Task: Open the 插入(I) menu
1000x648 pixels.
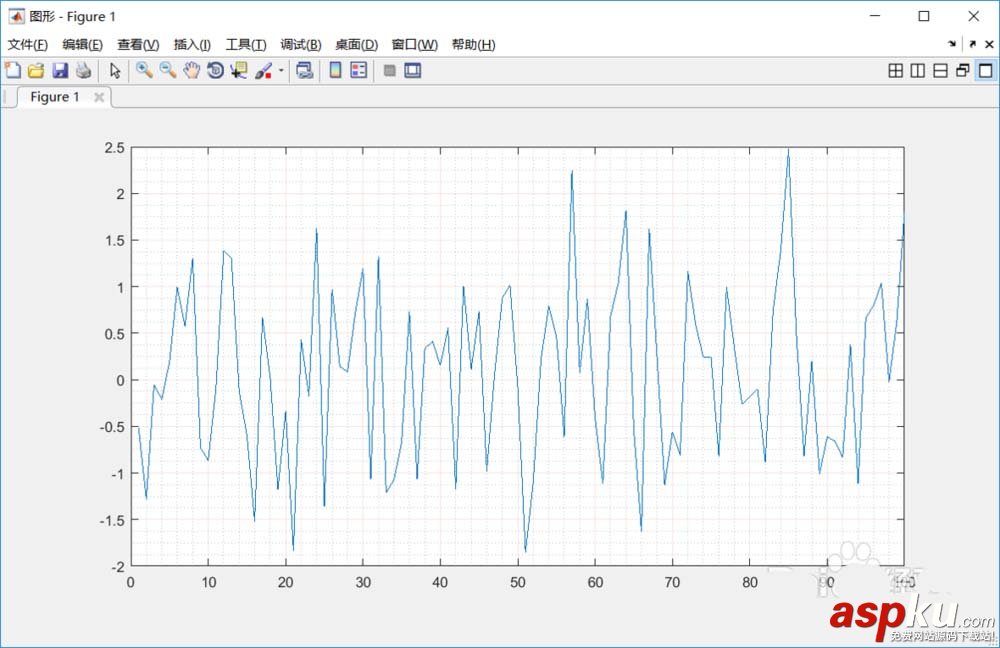Action: tap(192, 45)
